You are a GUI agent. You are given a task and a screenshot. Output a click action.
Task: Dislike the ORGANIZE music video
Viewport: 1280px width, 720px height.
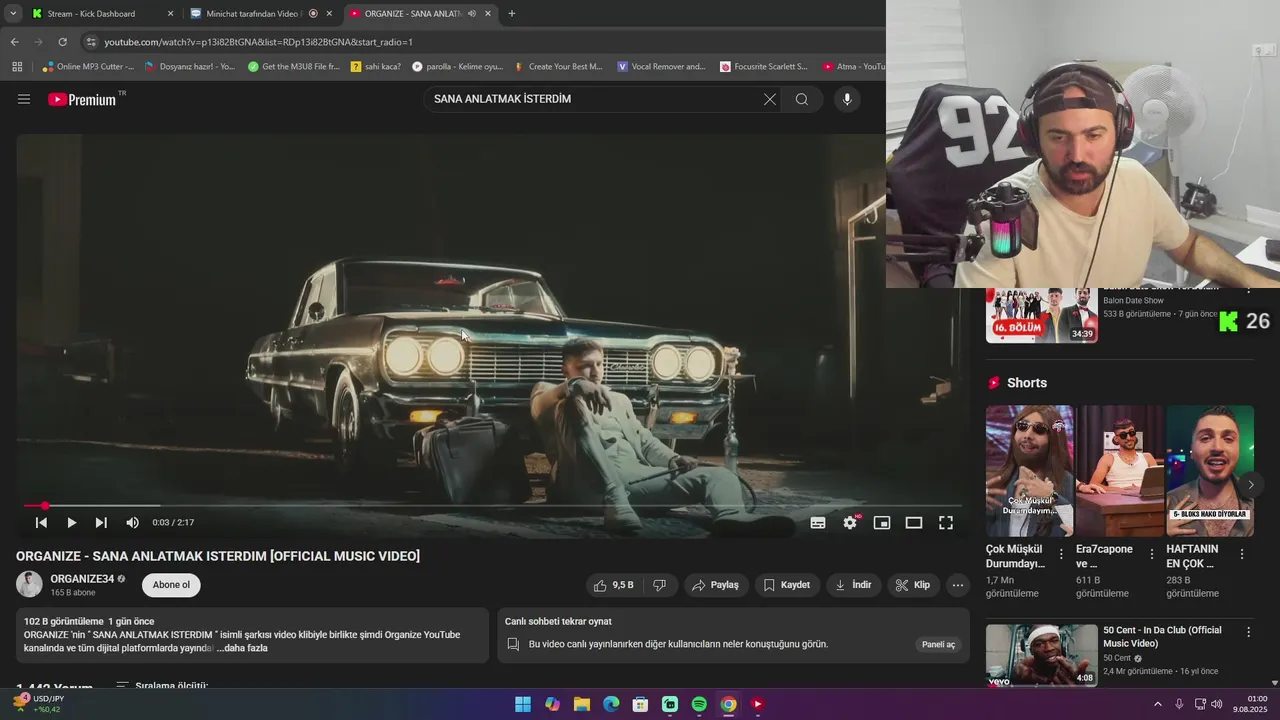pyautogui.click(x=660, y=585)
